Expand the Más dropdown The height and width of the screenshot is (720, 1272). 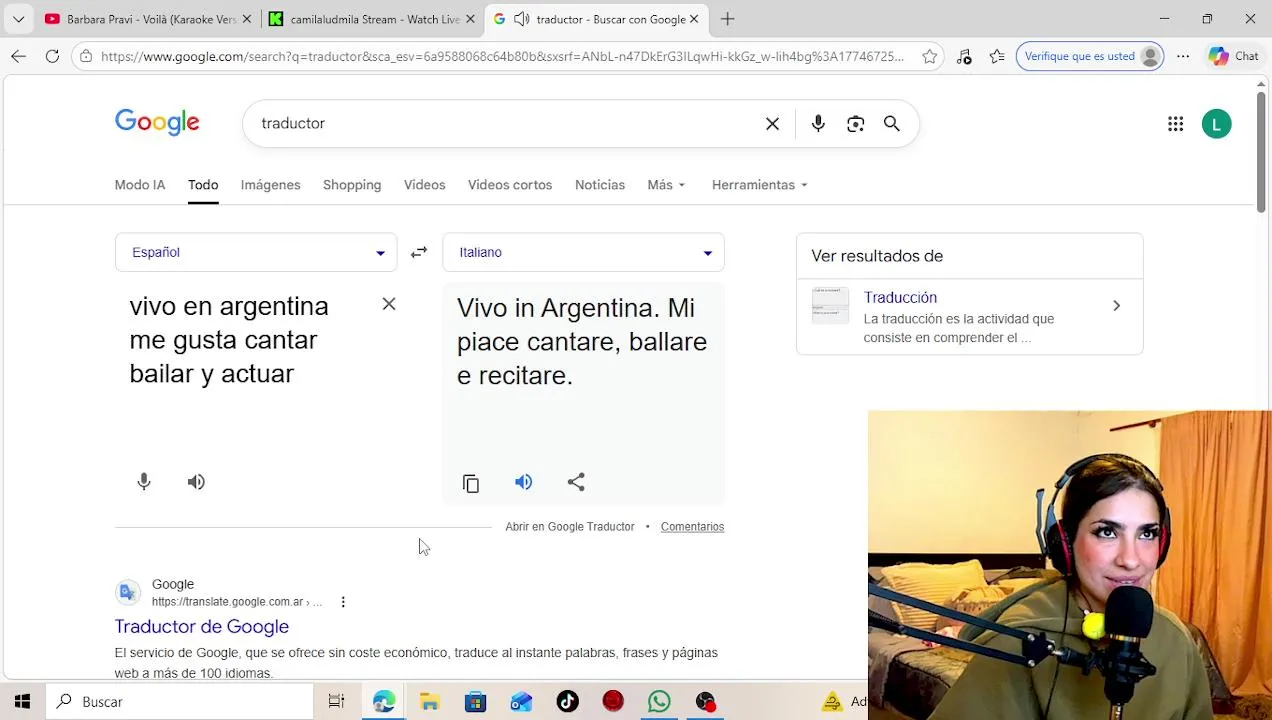click(666, 185)
